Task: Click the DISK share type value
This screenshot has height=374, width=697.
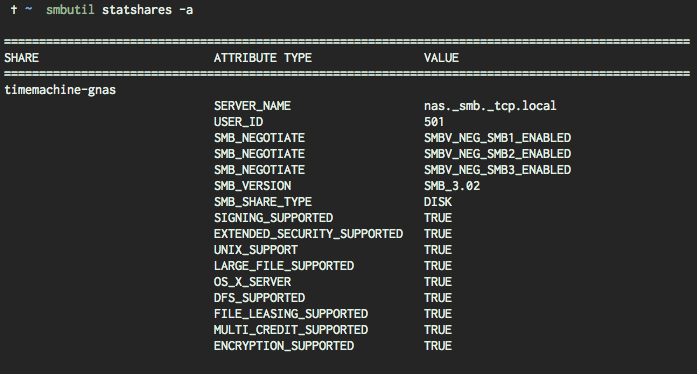Action: [438, 202]
